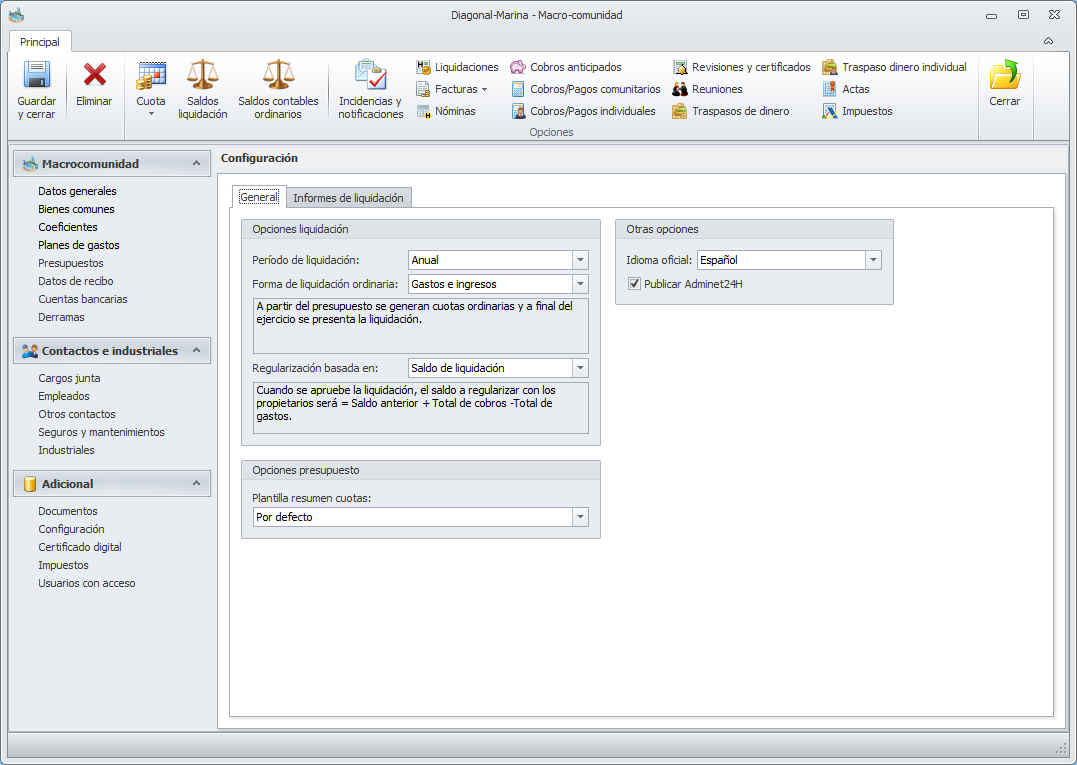The height and width of the screenshot is (765, 1077).
Task: Open Cobros anticipados piggy bank item
Action: pos(565,67)
